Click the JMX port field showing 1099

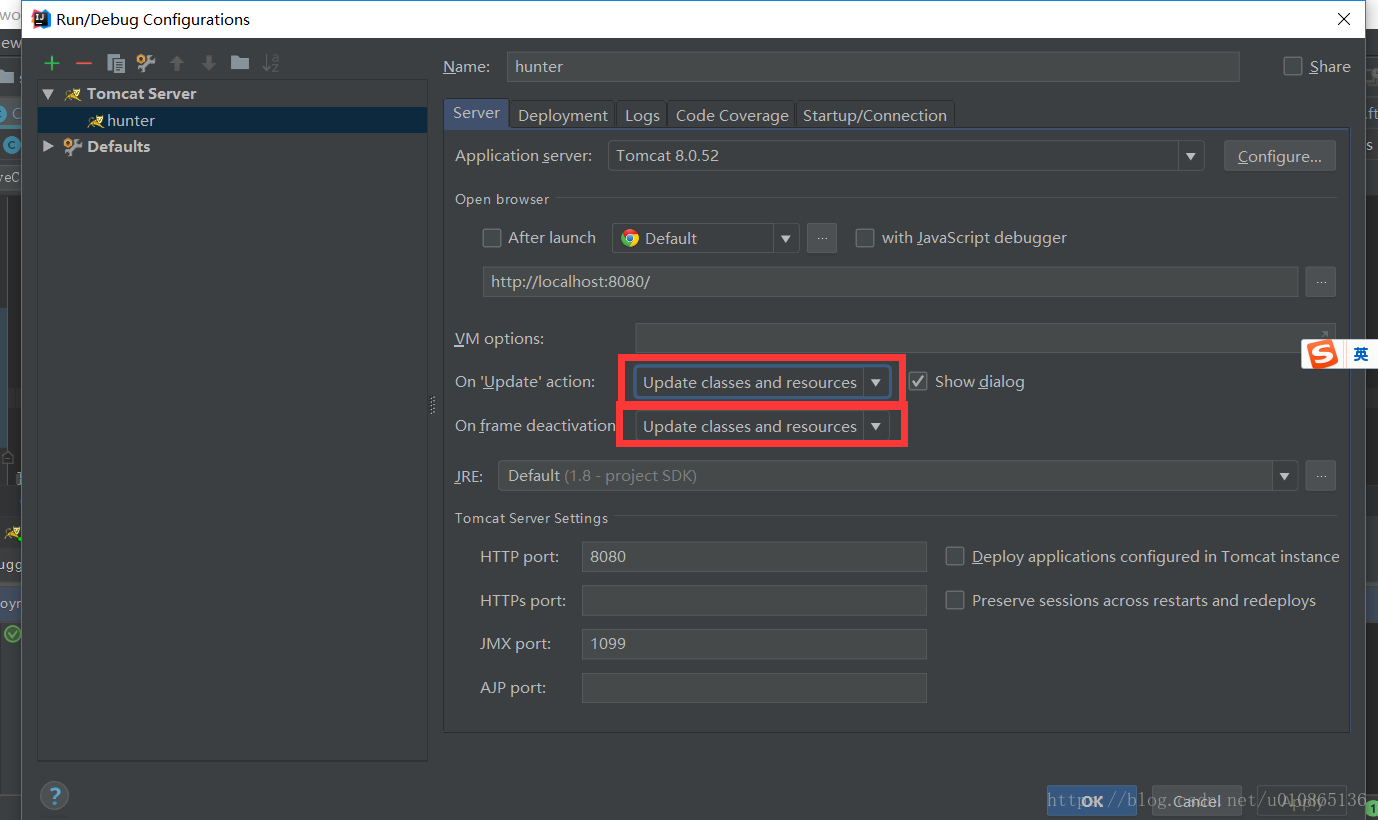tap(754, 644)
